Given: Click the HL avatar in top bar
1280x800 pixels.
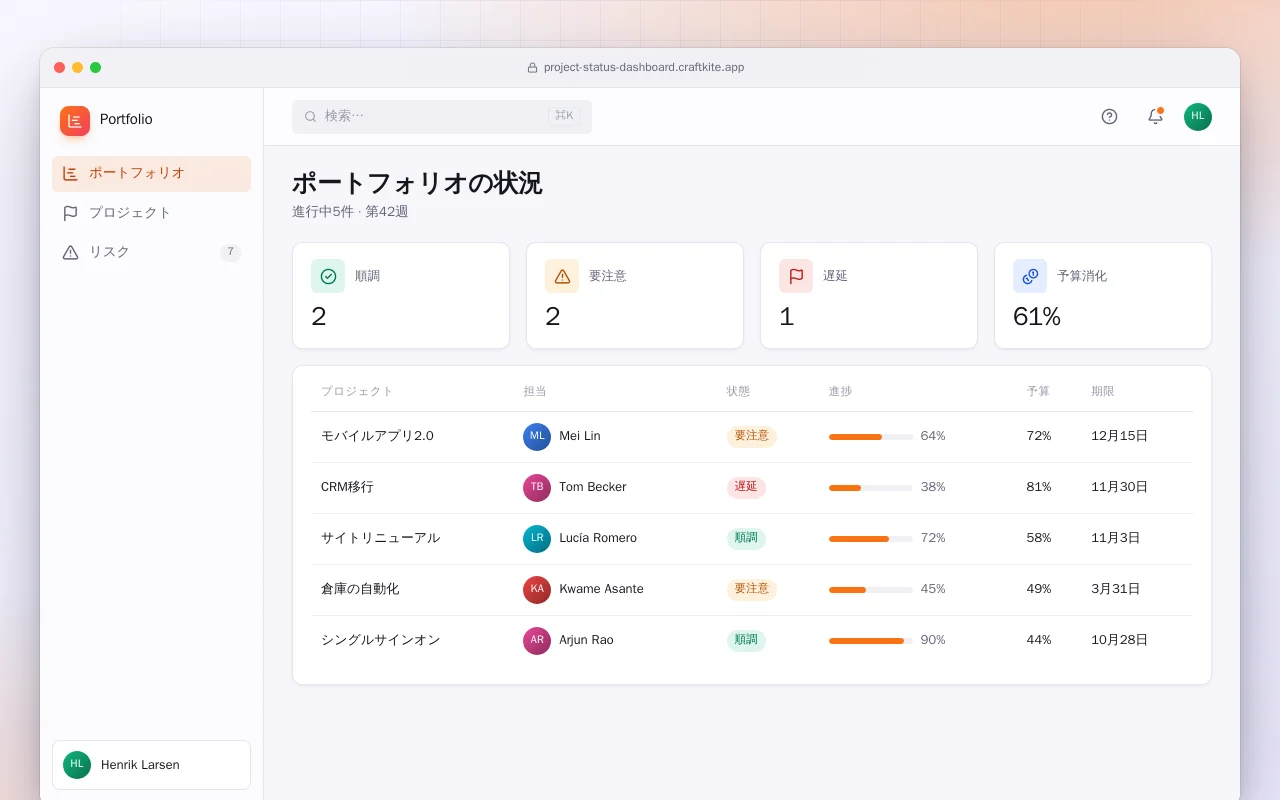Looking at the screenshot, I should 1198,117.
